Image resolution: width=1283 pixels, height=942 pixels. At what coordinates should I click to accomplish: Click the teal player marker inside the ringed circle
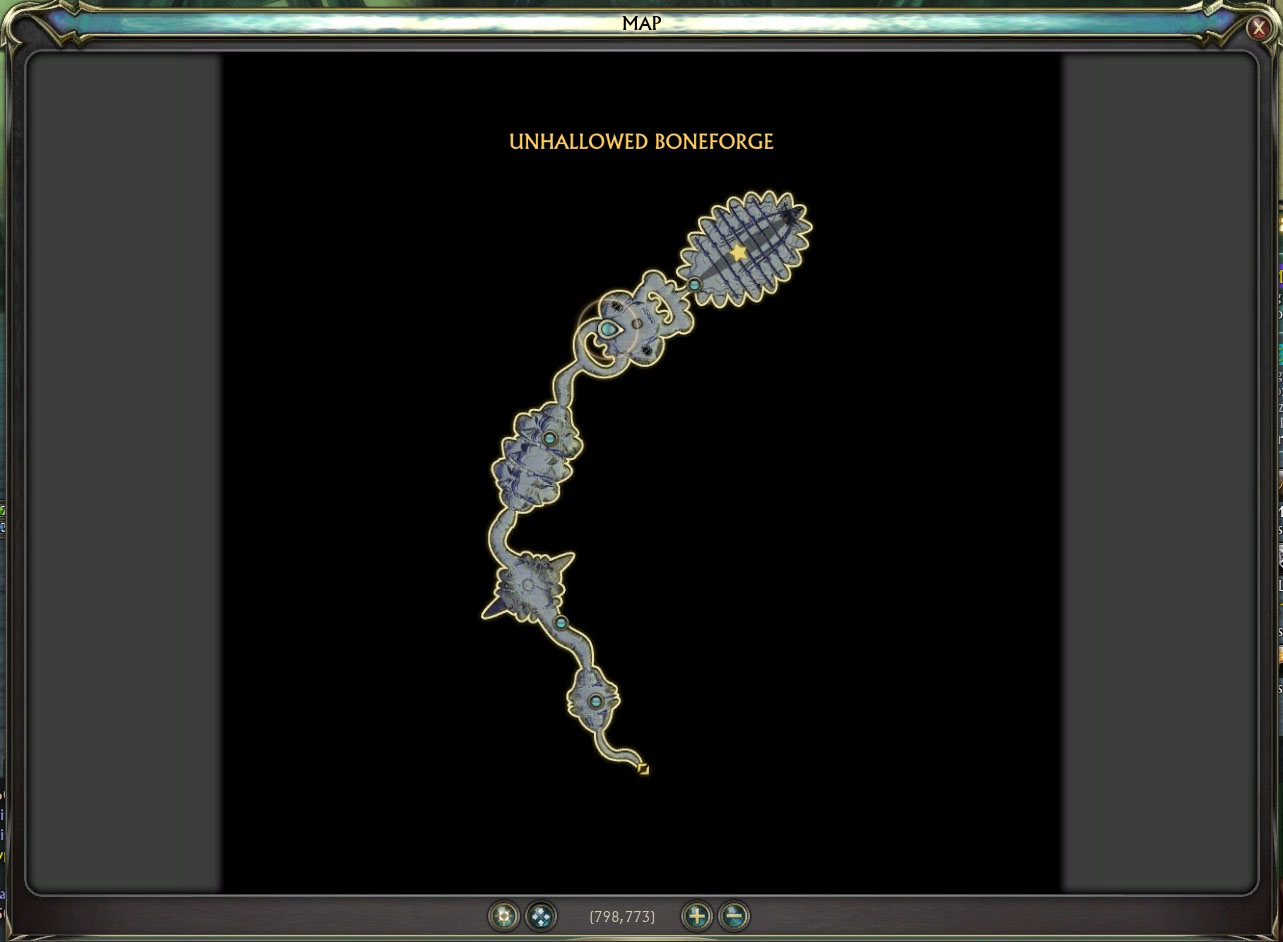[608, 329]
